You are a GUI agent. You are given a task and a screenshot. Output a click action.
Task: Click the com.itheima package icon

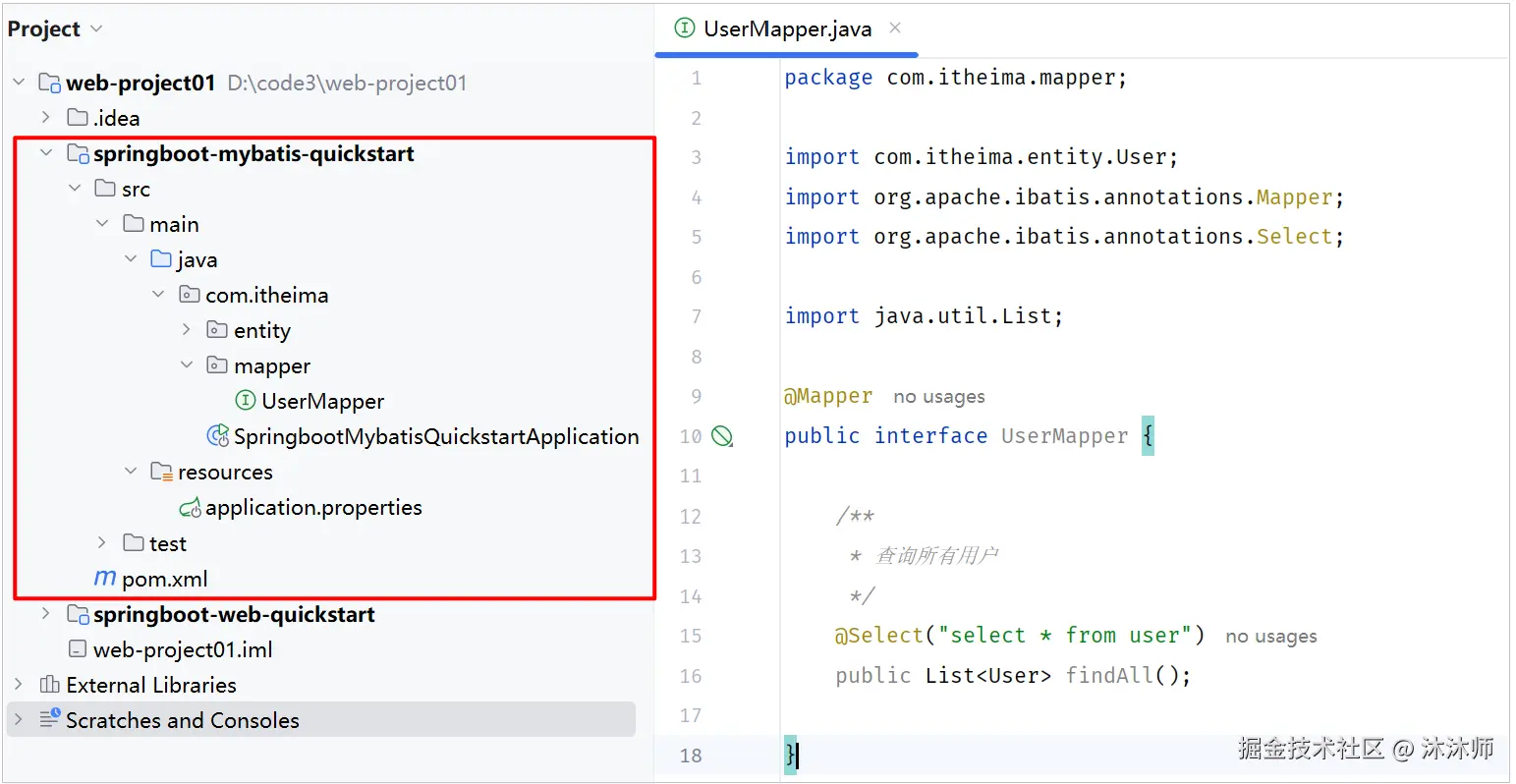click(x=190, y=295)
